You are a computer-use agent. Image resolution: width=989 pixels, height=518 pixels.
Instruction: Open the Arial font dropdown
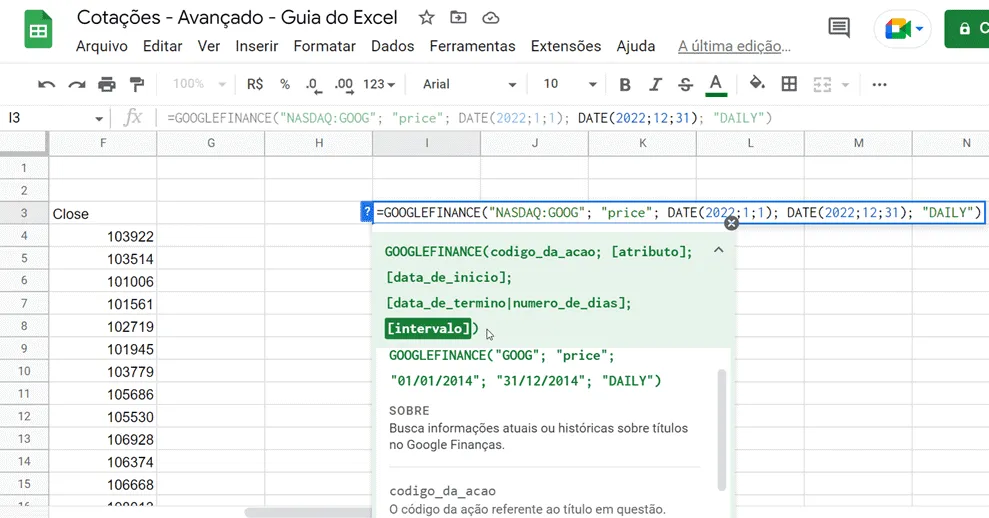[x=469, y=84]
